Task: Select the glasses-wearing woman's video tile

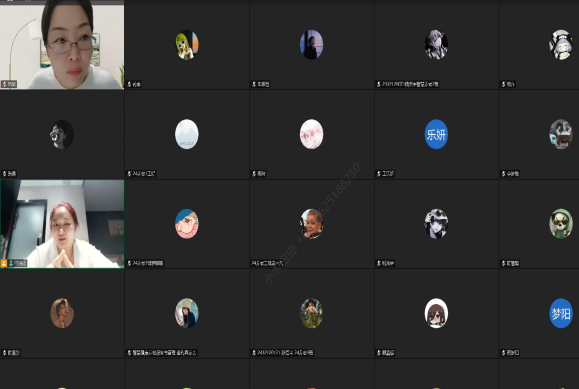Action: click(x=62, y=46)
